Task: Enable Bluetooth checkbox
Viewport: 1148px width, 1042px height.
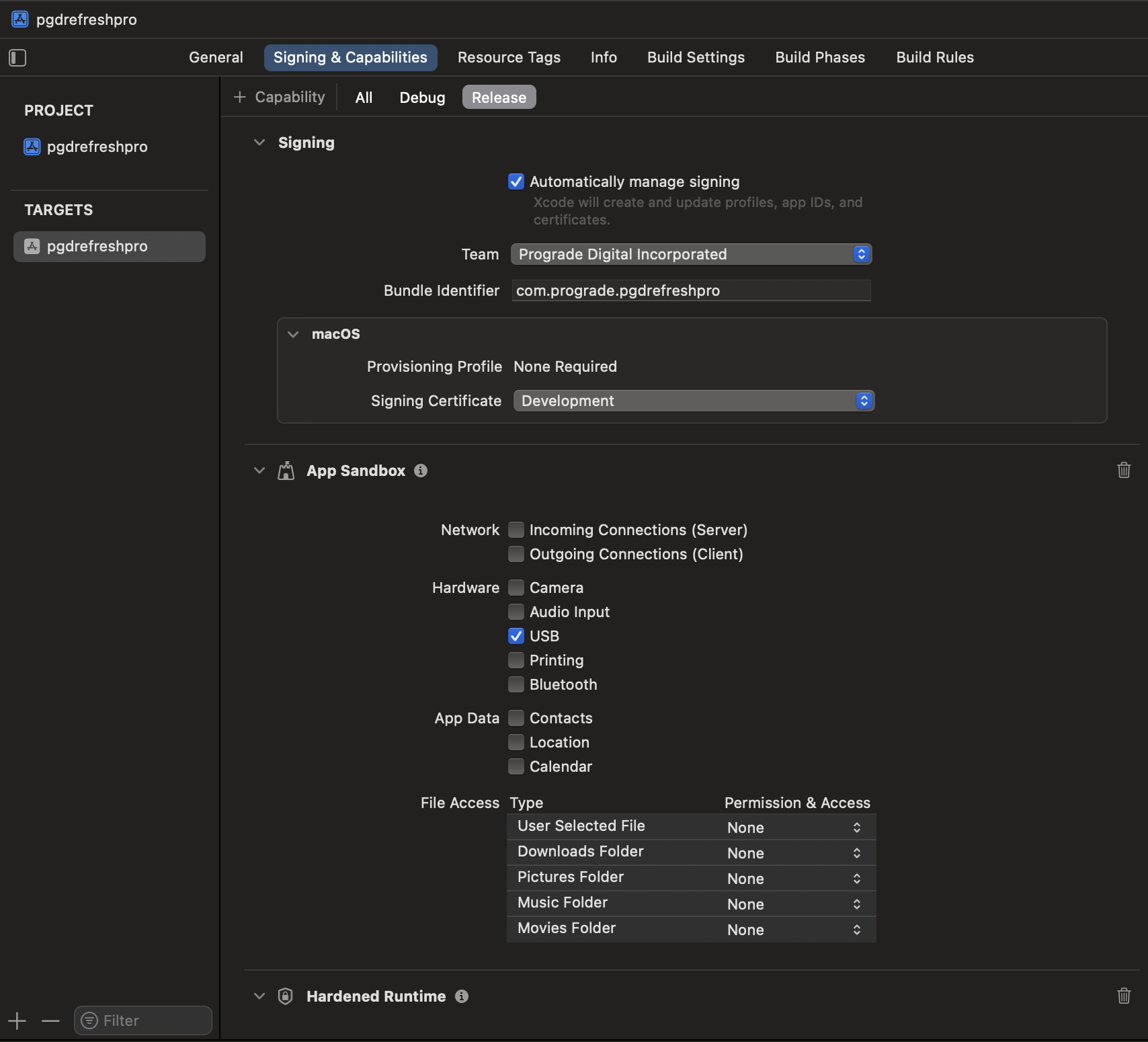Action: click(516, 684)
